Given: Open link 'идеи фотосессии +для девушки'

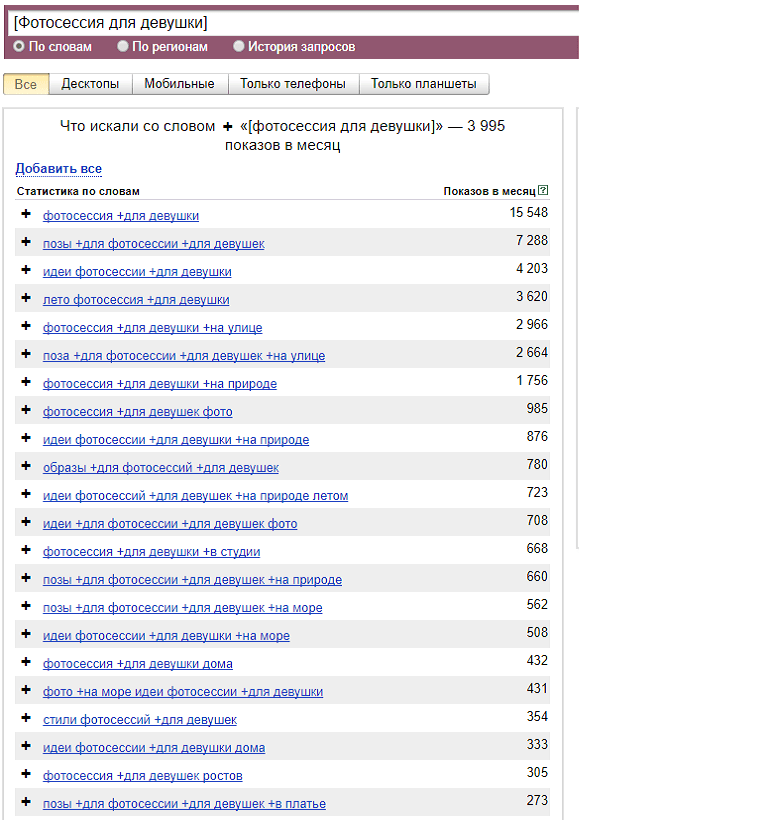Looking at the screenshot, I should point(137,271).
